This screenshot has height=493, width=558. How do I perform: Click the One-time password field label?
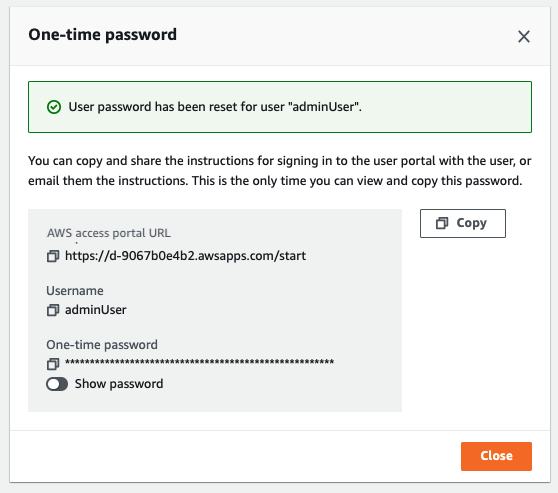point(102,345)
